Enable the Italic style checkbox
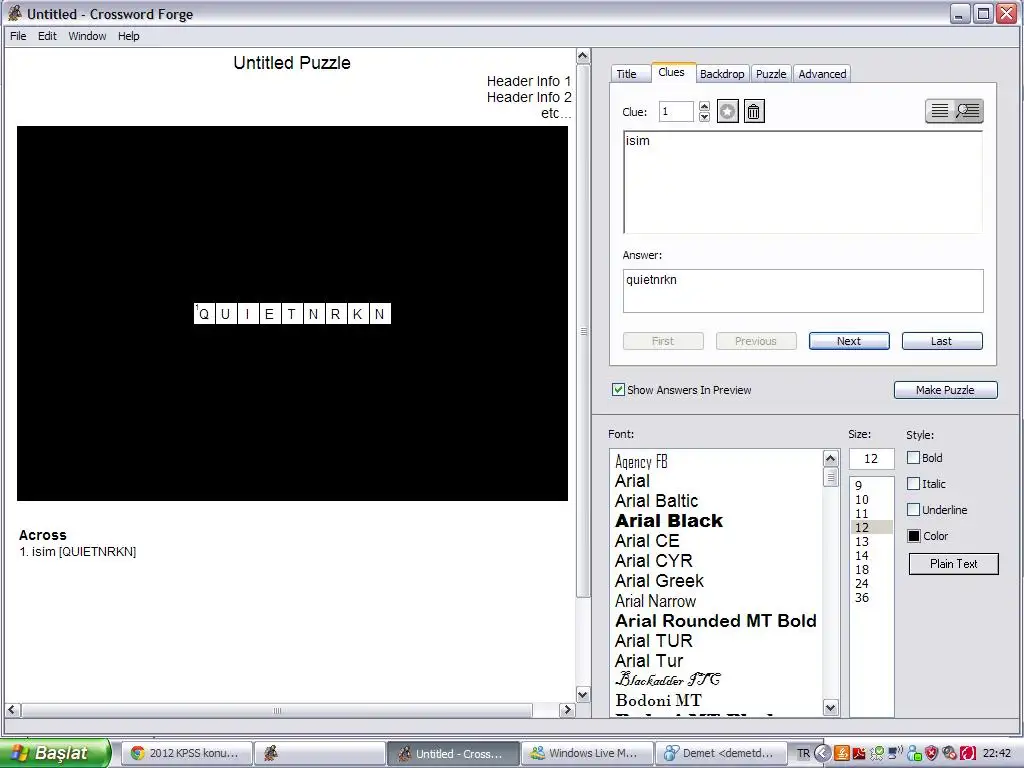 pyautogui.click(x=914, y=484)
